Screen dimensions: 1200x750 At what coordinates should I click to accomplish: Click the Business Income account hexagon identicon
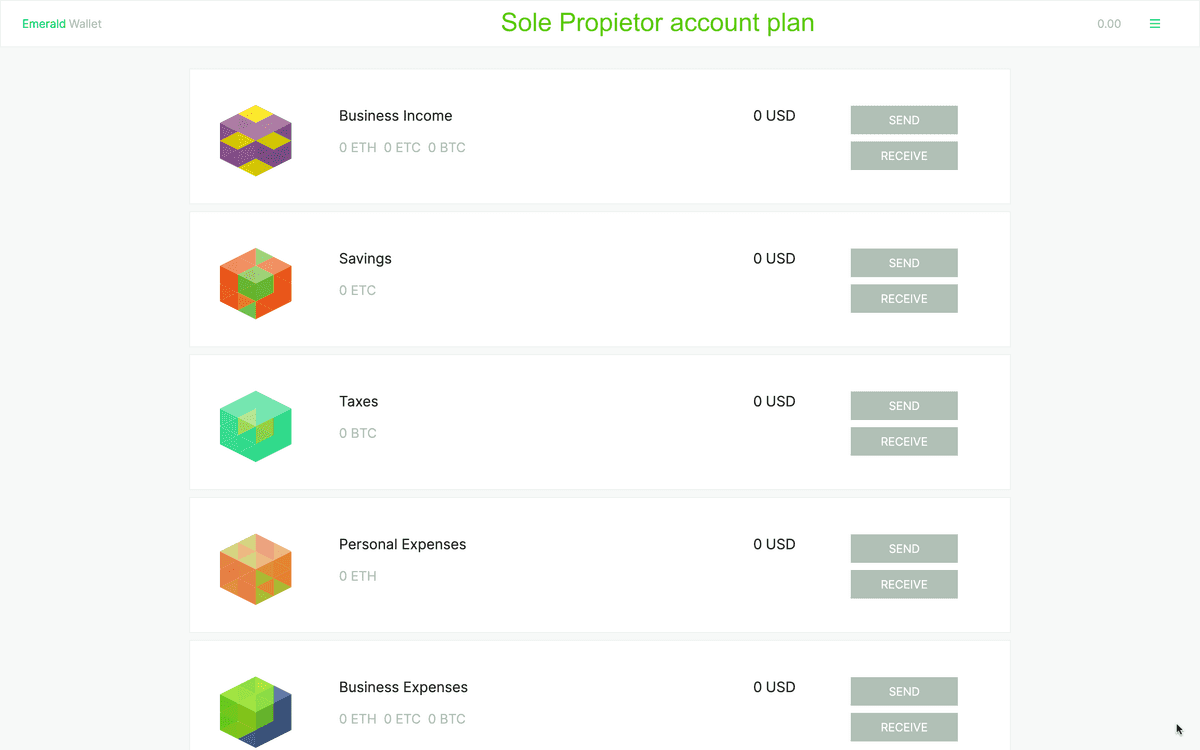[255, 140]
